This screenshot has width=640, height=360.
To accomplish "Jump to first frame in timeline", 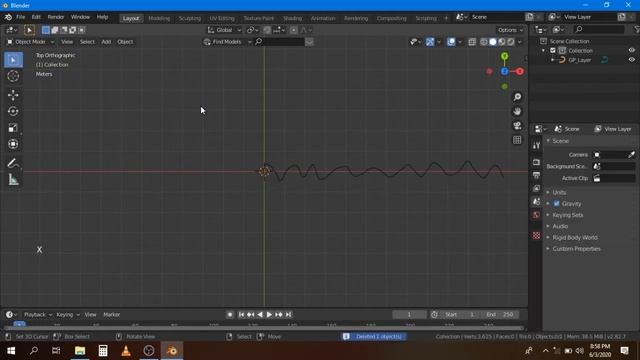I will click(241, 314).
